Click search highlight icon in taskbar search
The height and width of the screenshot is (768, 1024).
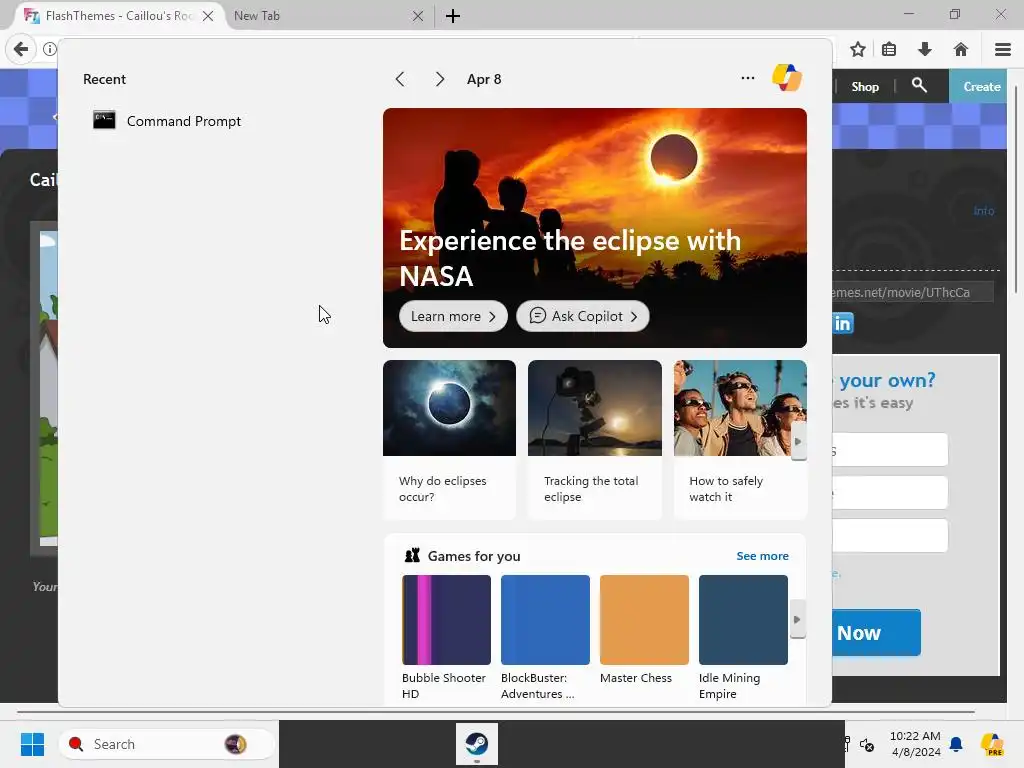tap(236, 744)
